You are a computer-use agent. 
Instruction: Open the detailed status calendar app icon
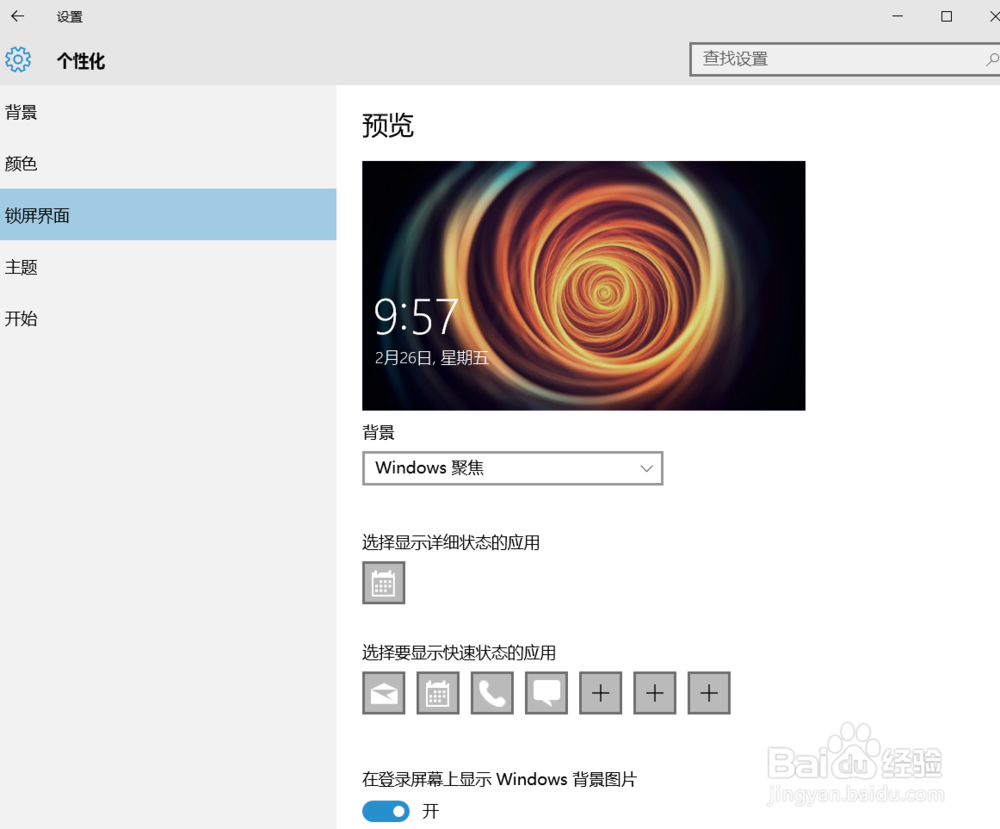383,583
